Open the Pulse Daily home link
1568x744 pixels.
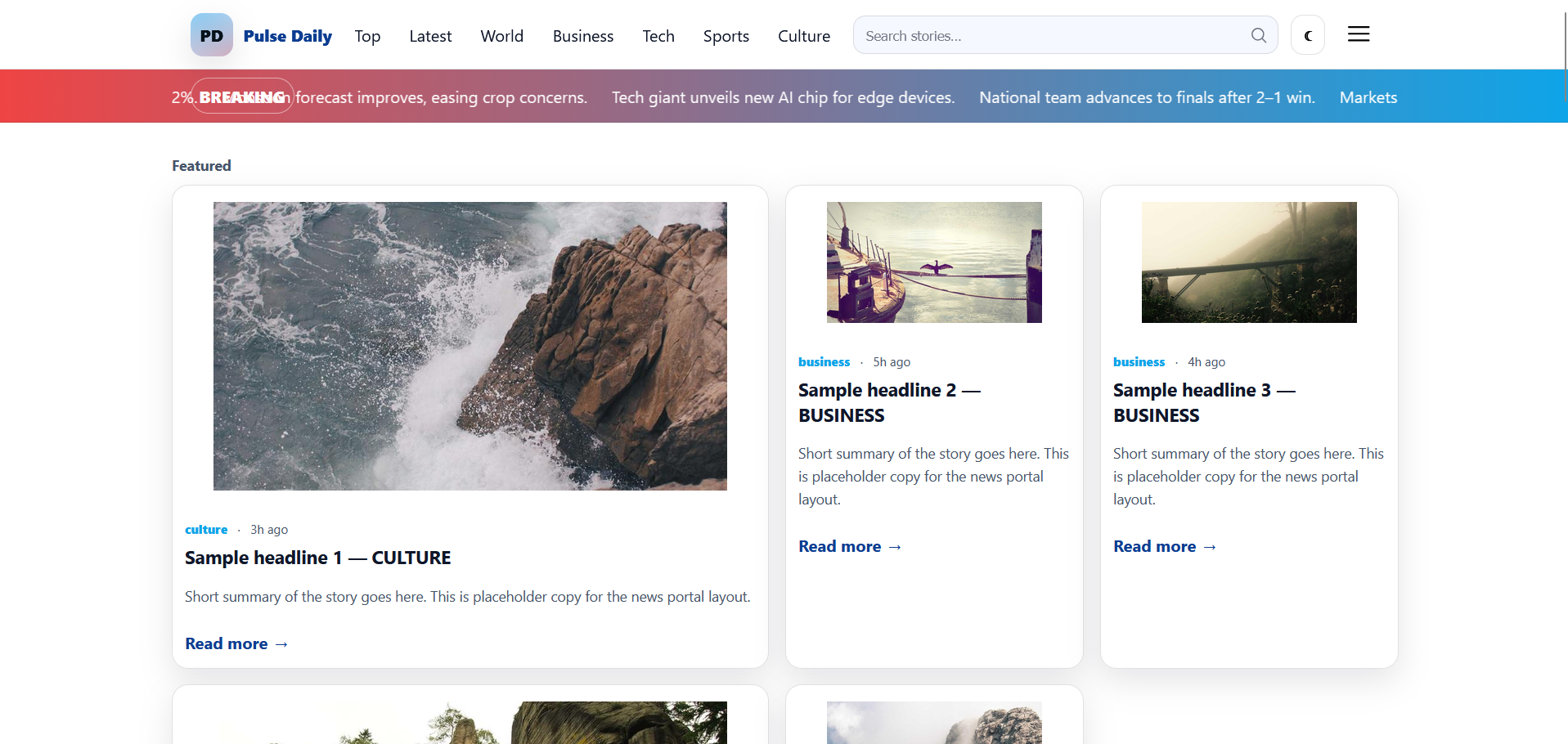(x=287, y=36)
